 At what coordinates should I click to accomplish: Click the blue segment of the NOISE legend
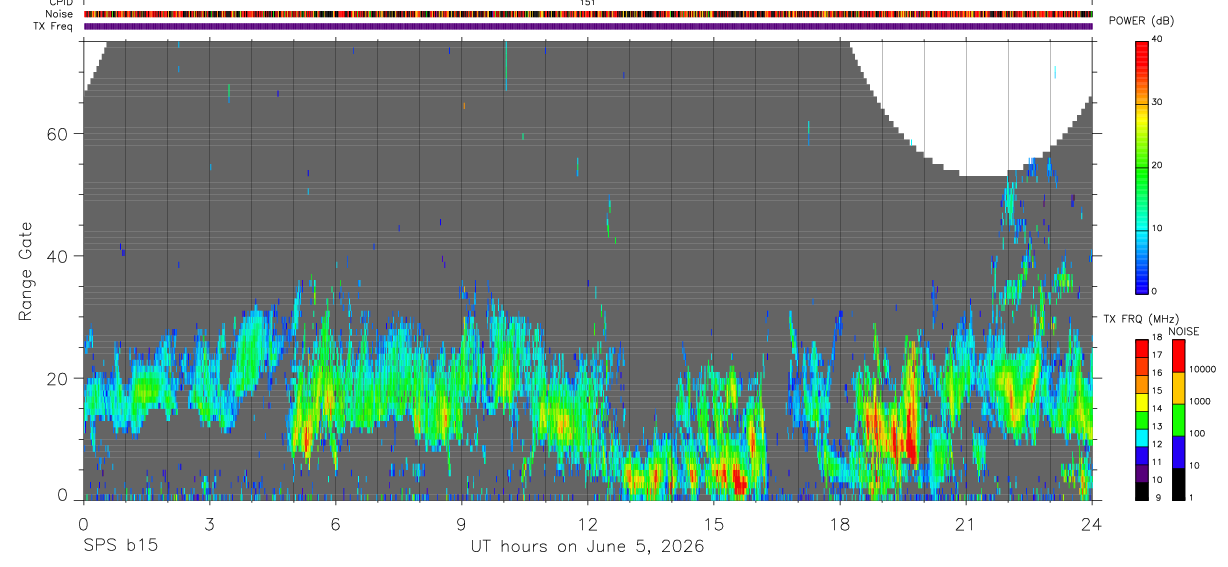(1178, 452)
